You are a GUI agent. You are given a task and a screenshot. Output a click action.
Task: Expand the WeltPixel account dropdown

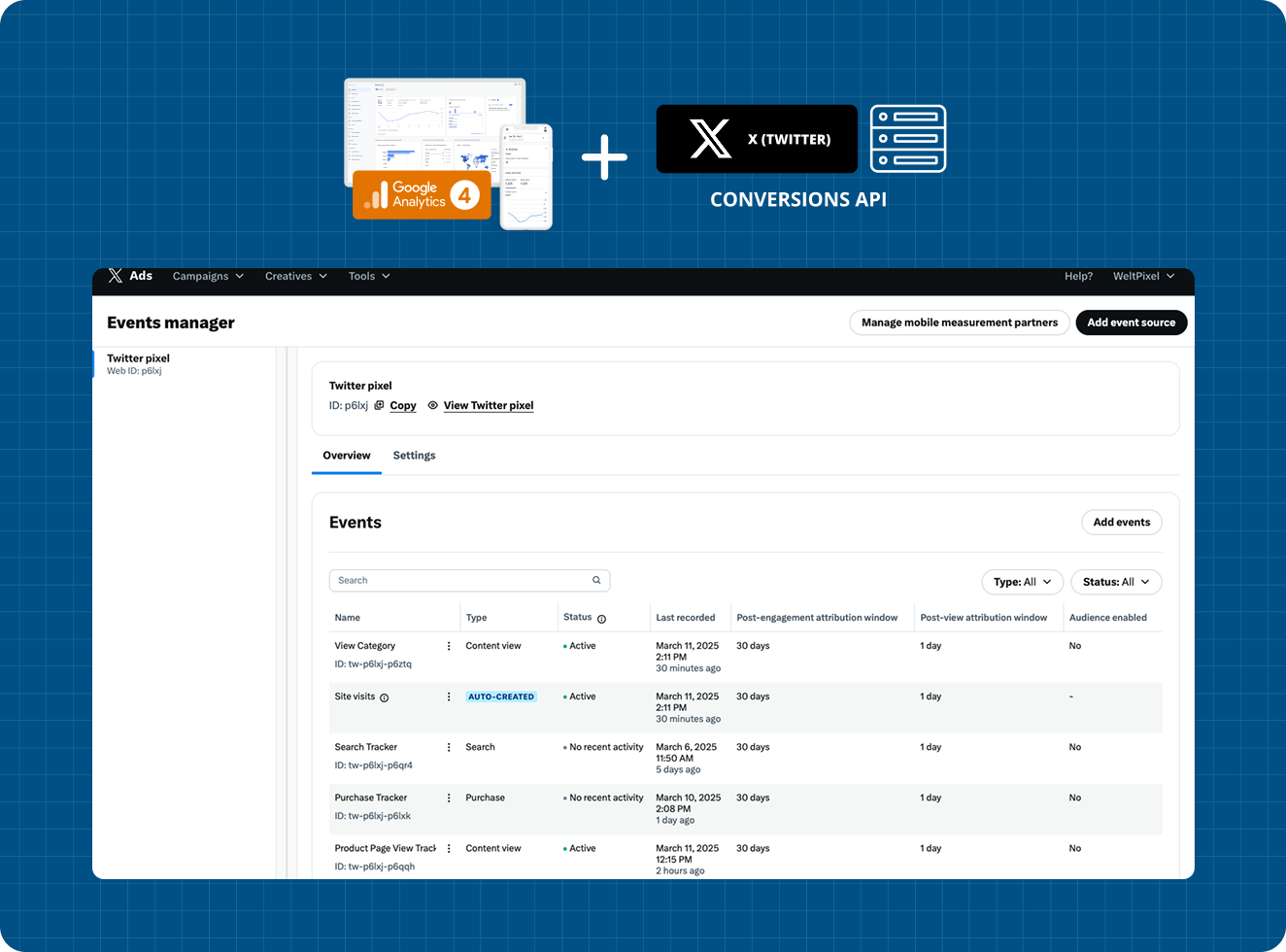coord(1144,276)
